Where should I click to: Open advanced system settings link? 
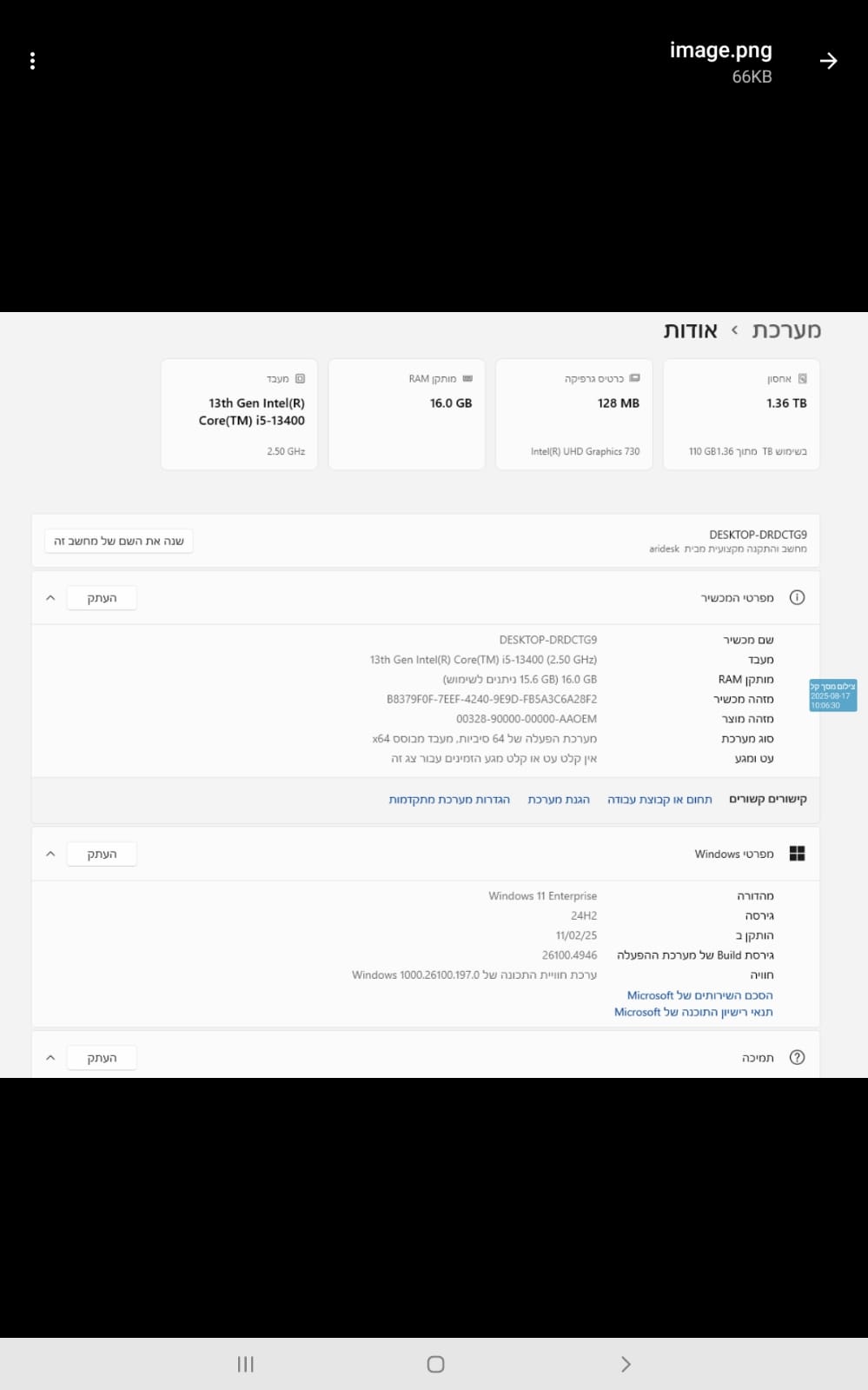449,800
